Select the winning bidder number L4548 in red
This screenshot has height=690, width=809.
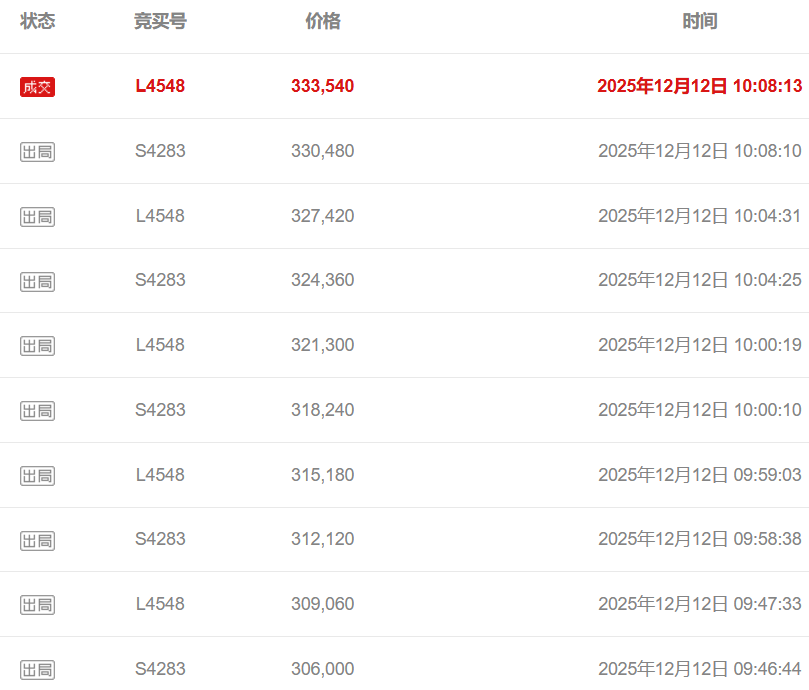pyautogui.click(x=160, y=86)
